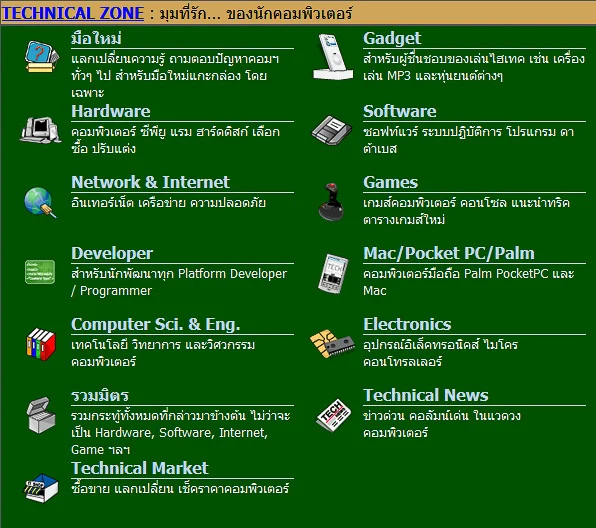
Task: Click the open box รวมมิตร icon
Action: tap(41, 415)
